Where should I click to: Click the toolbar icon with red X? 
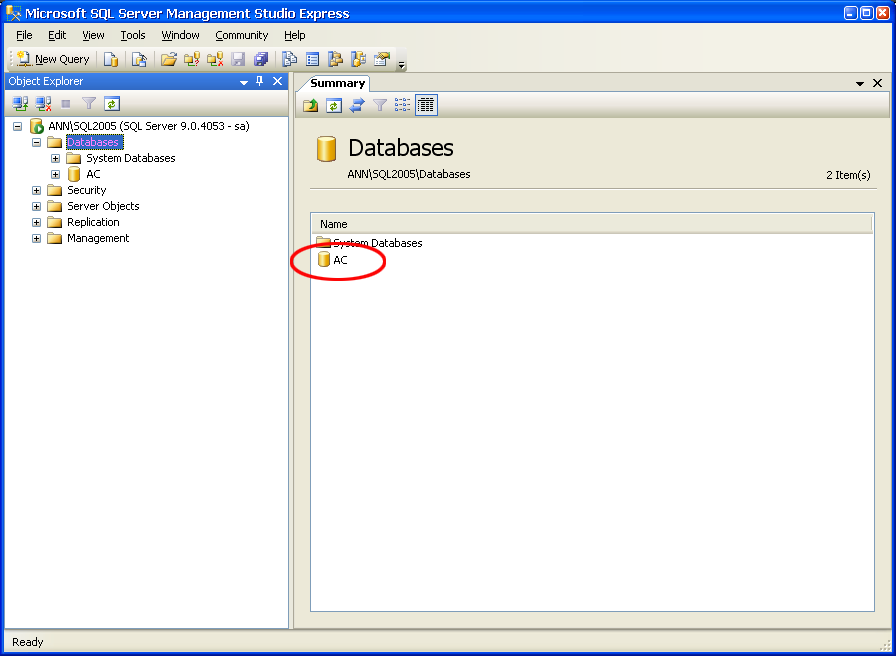(215, 59)
